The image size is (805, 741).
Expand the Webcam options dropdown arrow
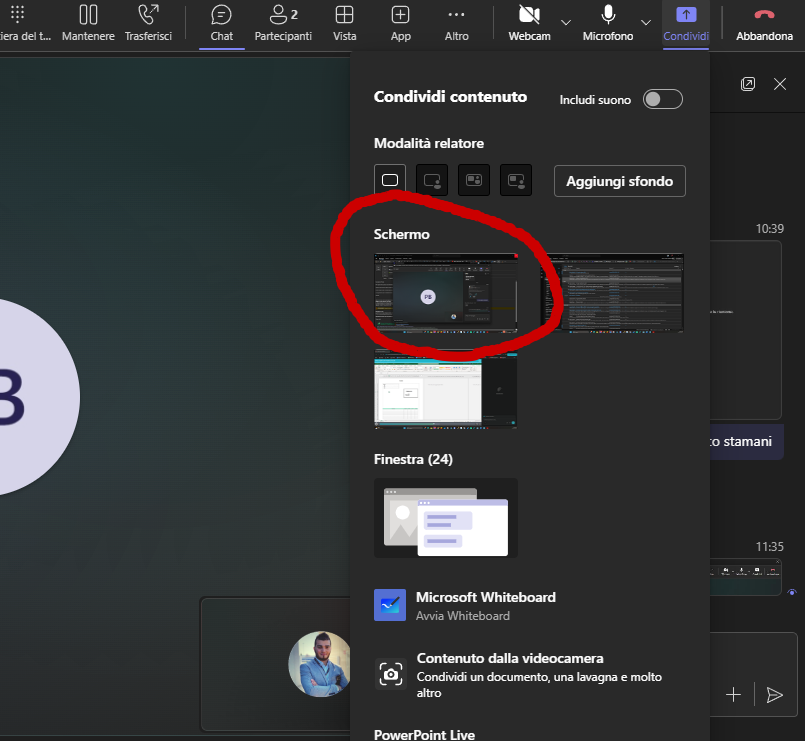coord(566,22)
